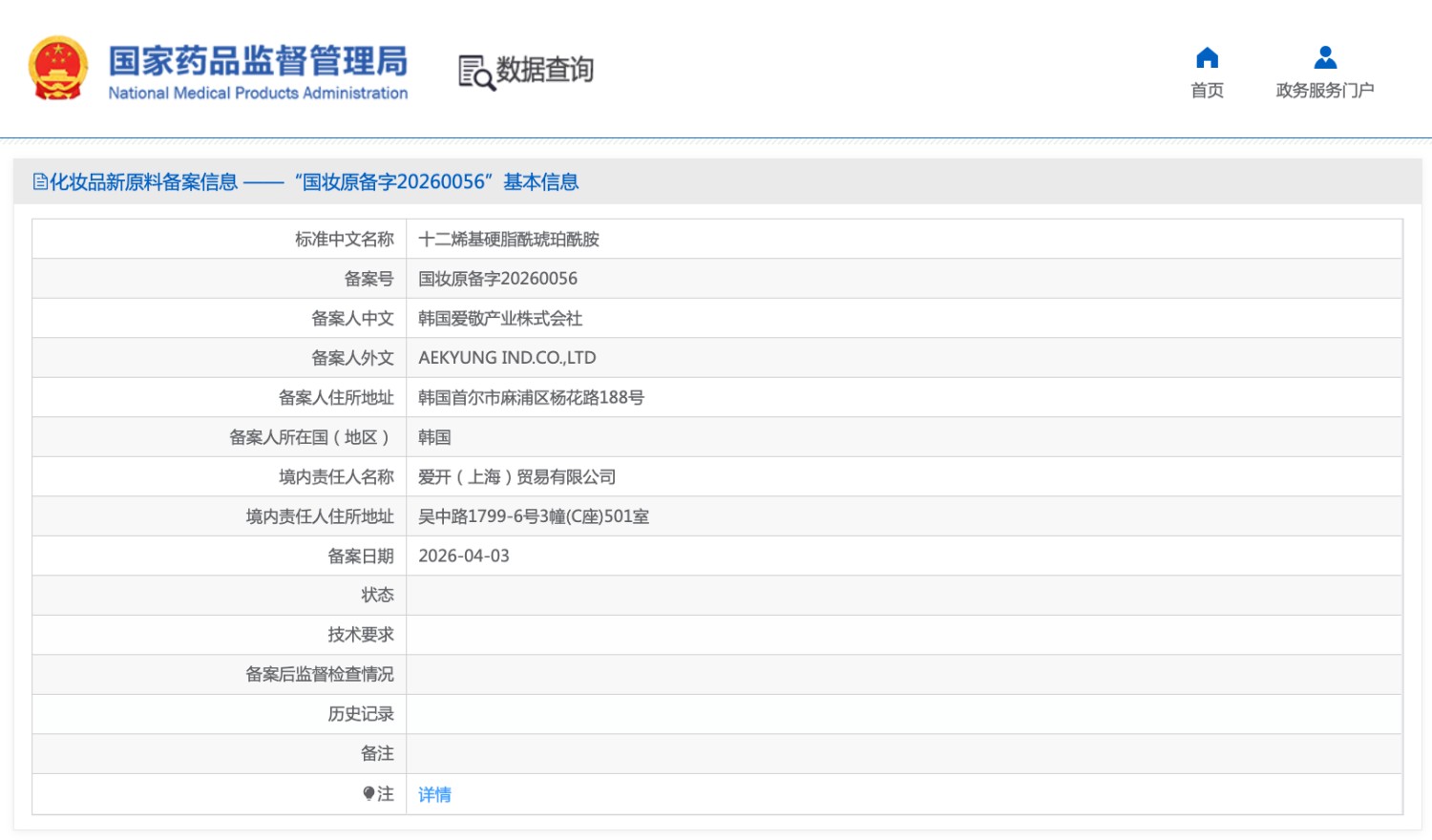
Task: Click the 化妆品新原料备案信息 section header title
Action: coord(143,182)
